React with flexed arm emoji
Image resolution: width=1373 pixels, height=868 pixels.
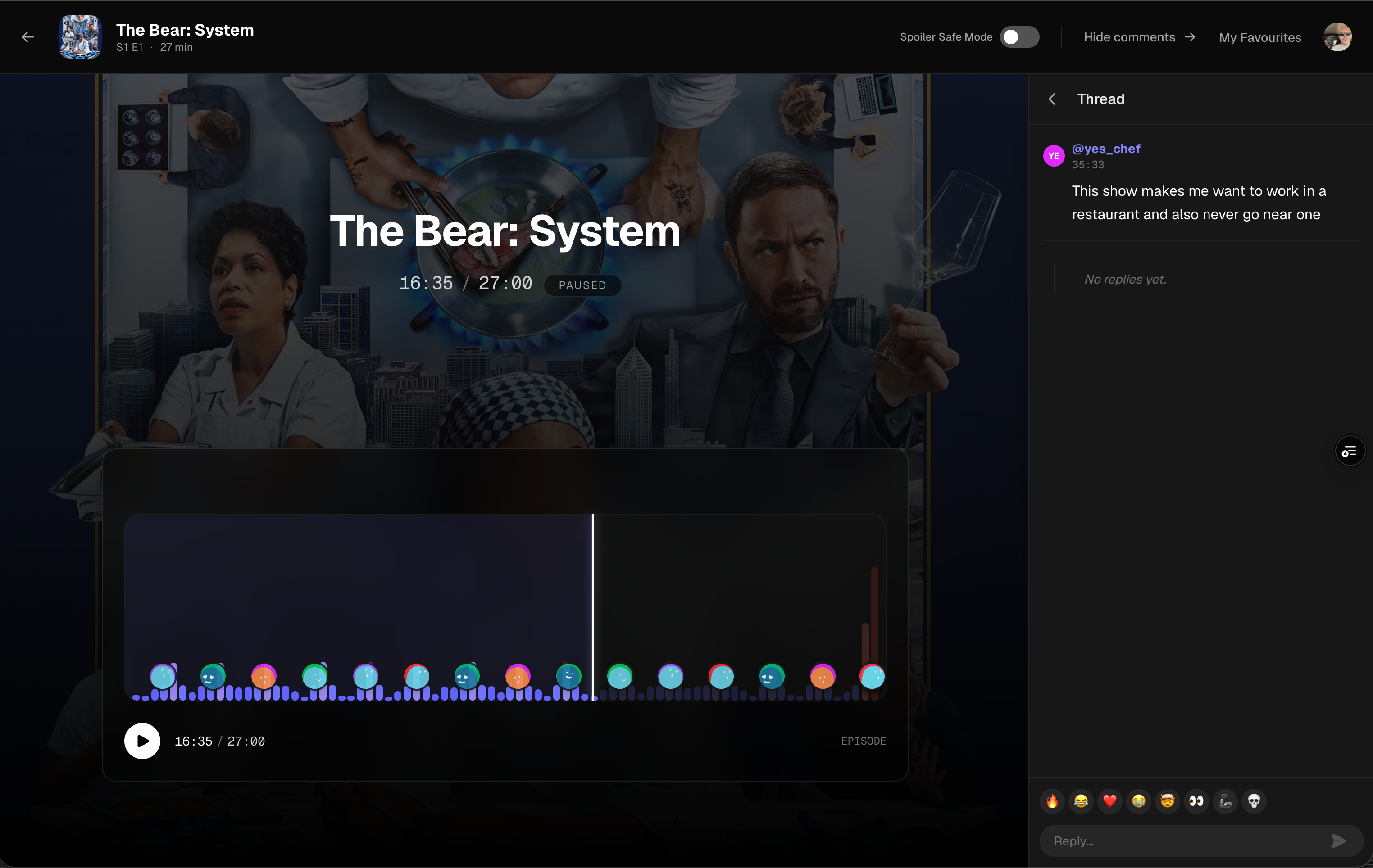tap(1225, 801)
